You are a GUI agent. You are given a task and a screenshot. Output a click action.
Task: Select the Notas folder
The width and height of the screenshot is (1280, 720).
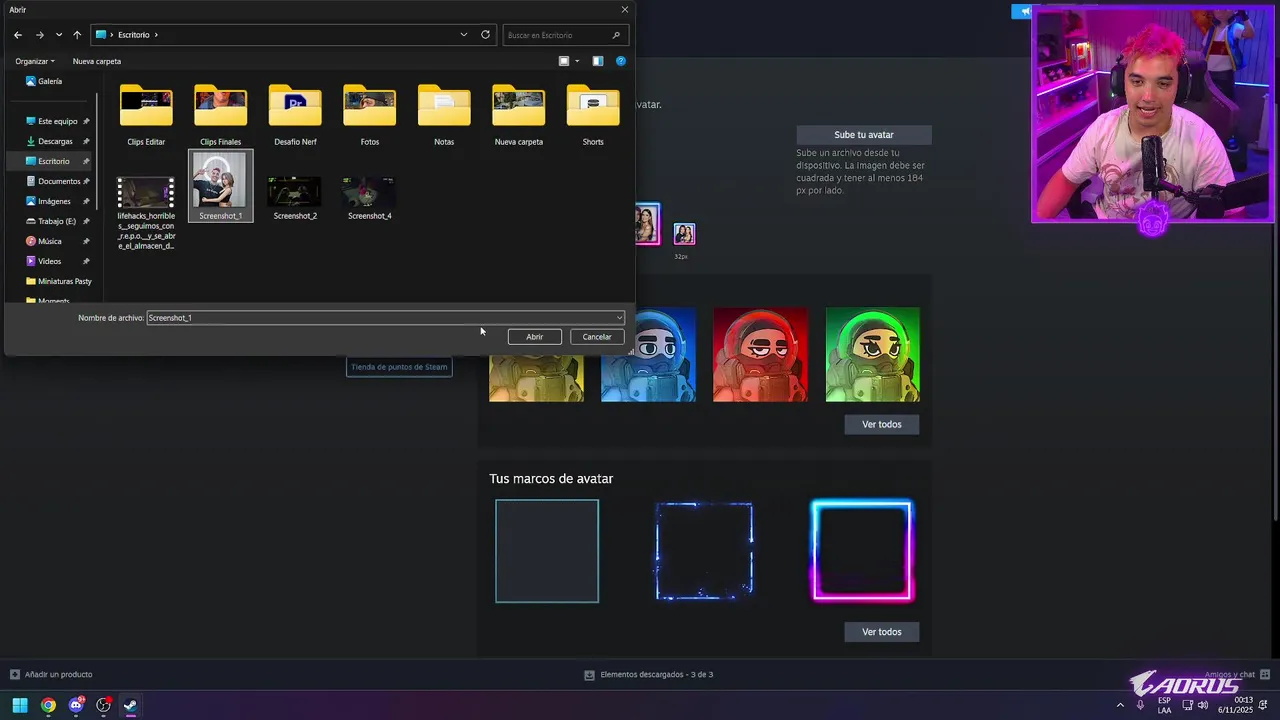pyautogui.click(x=444, y=115)
